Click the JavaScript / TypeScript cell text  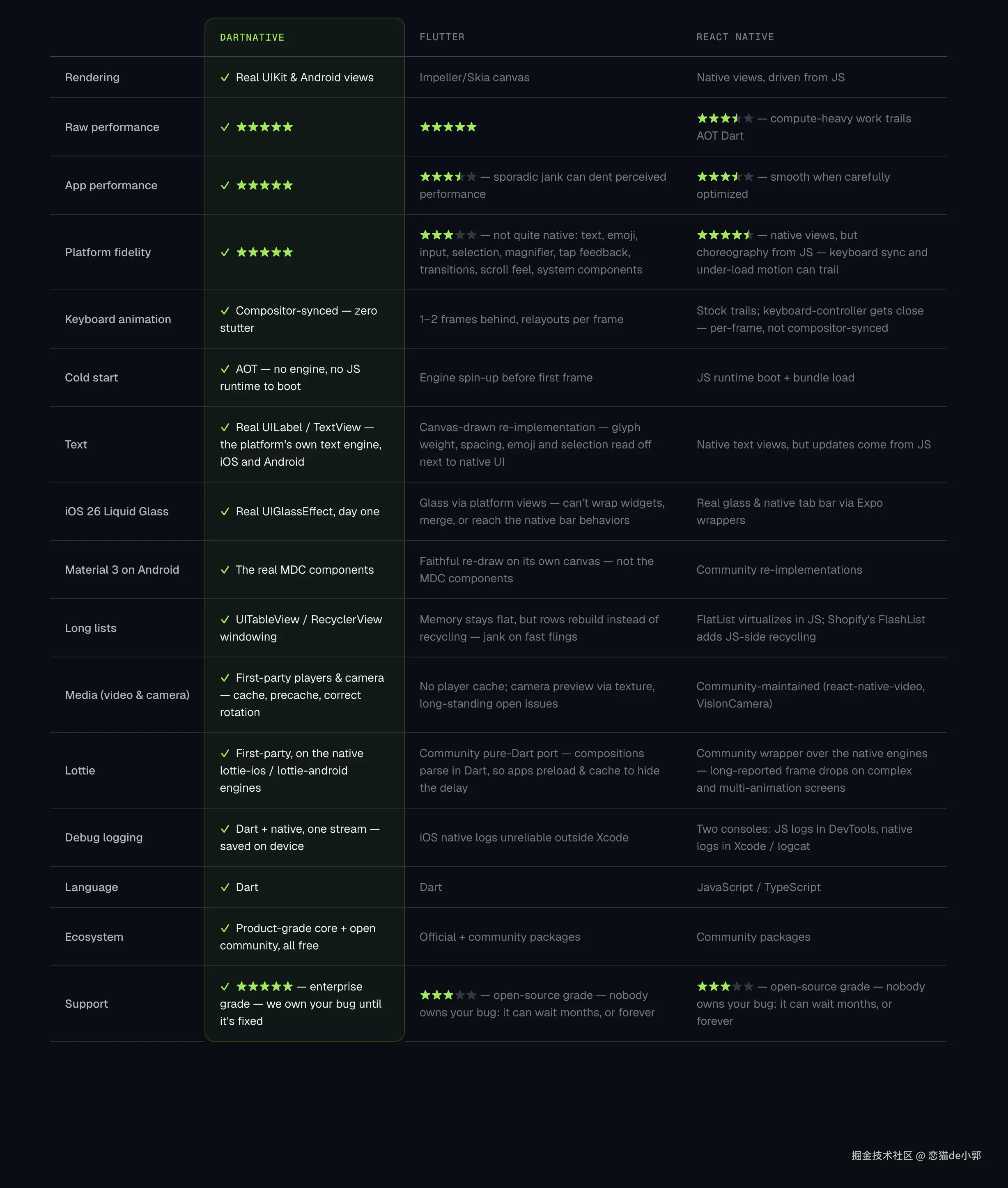[x=758, y=887]
